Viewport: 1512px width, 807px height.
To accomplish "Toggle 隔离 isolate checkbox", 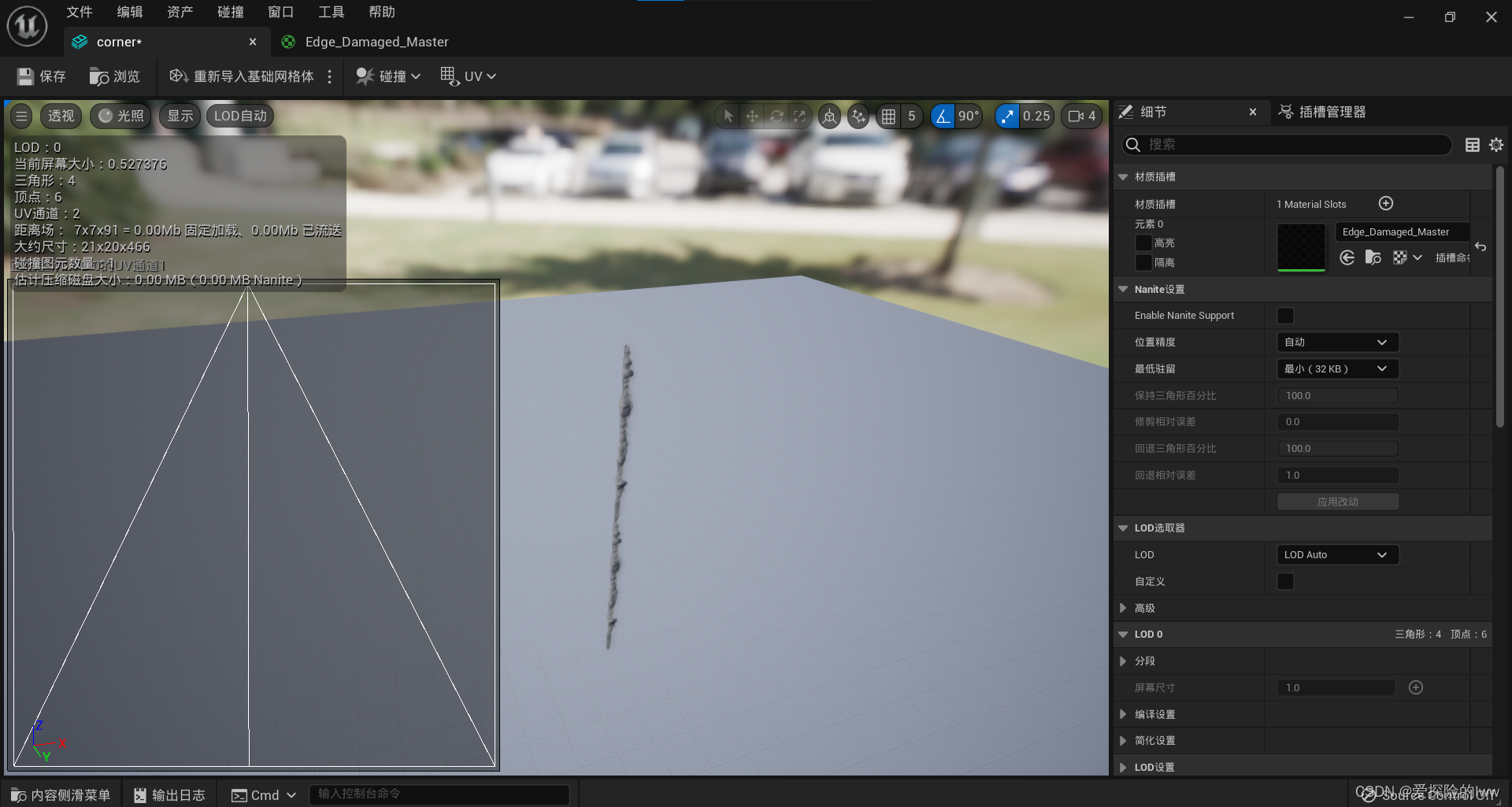I will 1143,262.
